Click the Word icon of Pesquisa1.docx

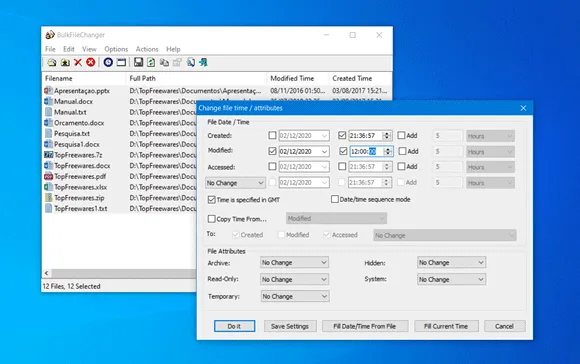pyautogui.click(x=48, y=144)
